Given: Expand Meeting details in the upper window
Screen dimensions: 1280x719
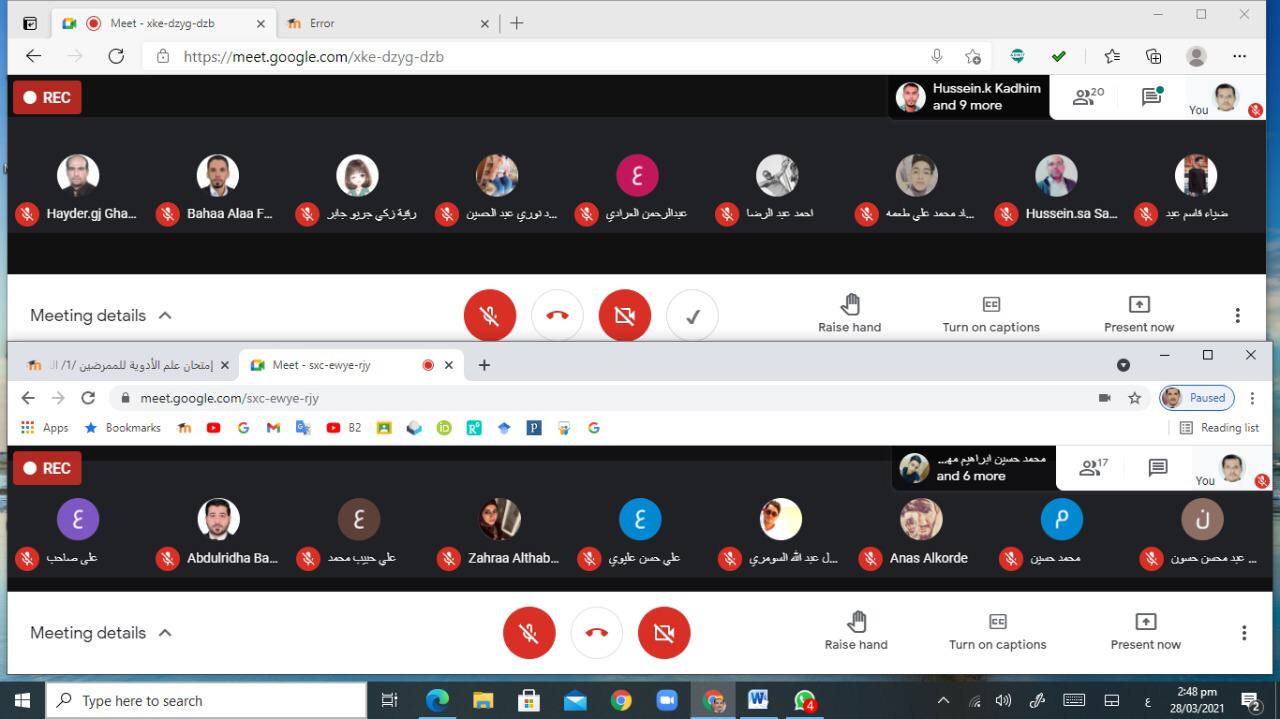Looking at the screenshot, I should 100,315.
